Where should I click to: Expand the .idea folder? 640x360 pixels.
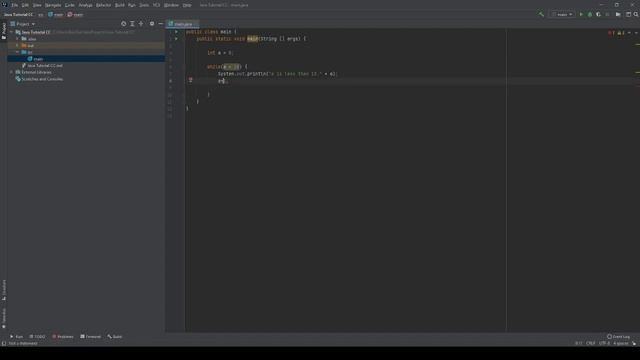coord(17,39)
